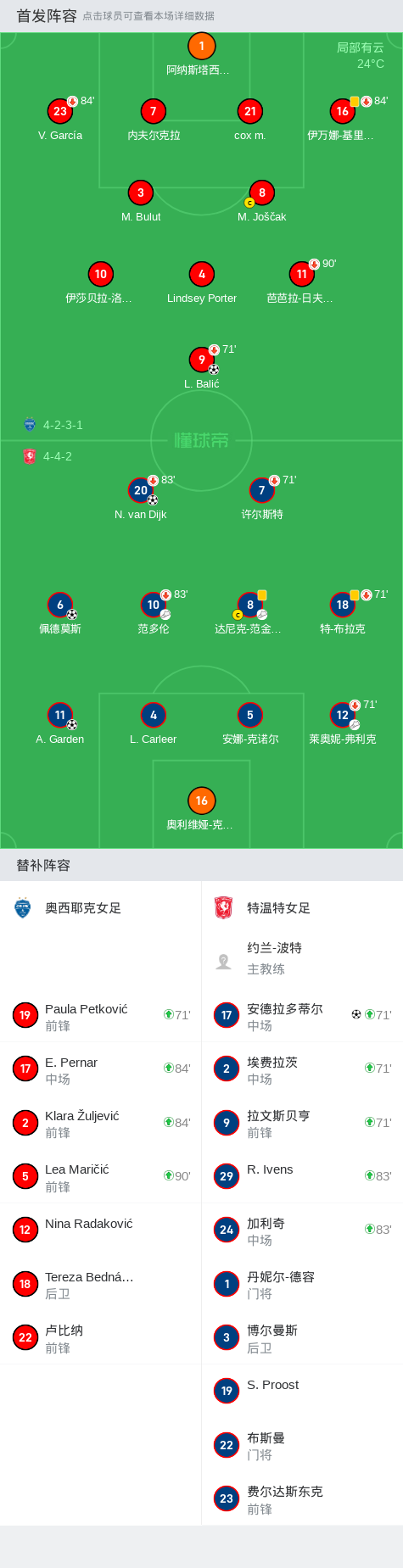
Task: Select red player 10 伊莎贝拉 badge
Action: pyautogui.click(x=101, y=274)
